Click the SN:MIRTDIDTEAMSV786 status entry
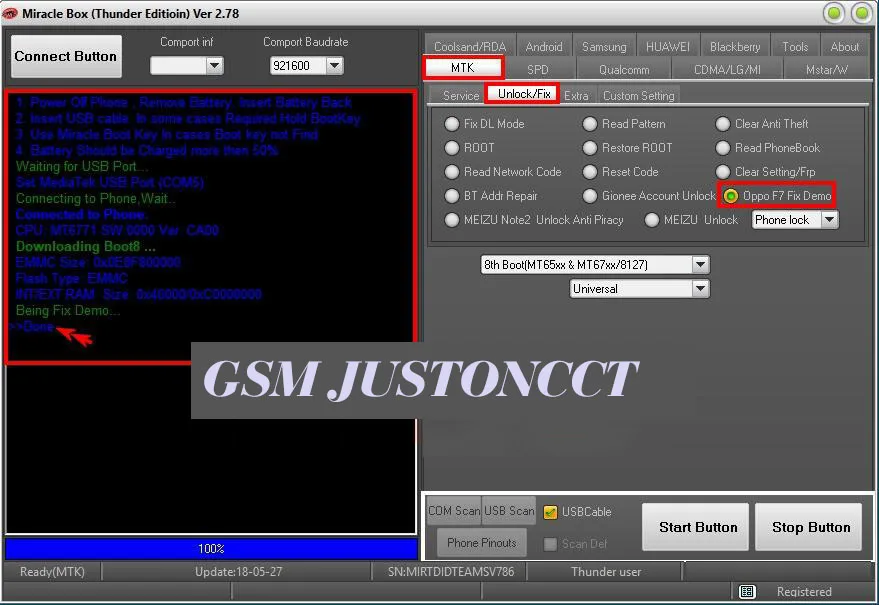 pyautogui.click(x=451, y=571)
